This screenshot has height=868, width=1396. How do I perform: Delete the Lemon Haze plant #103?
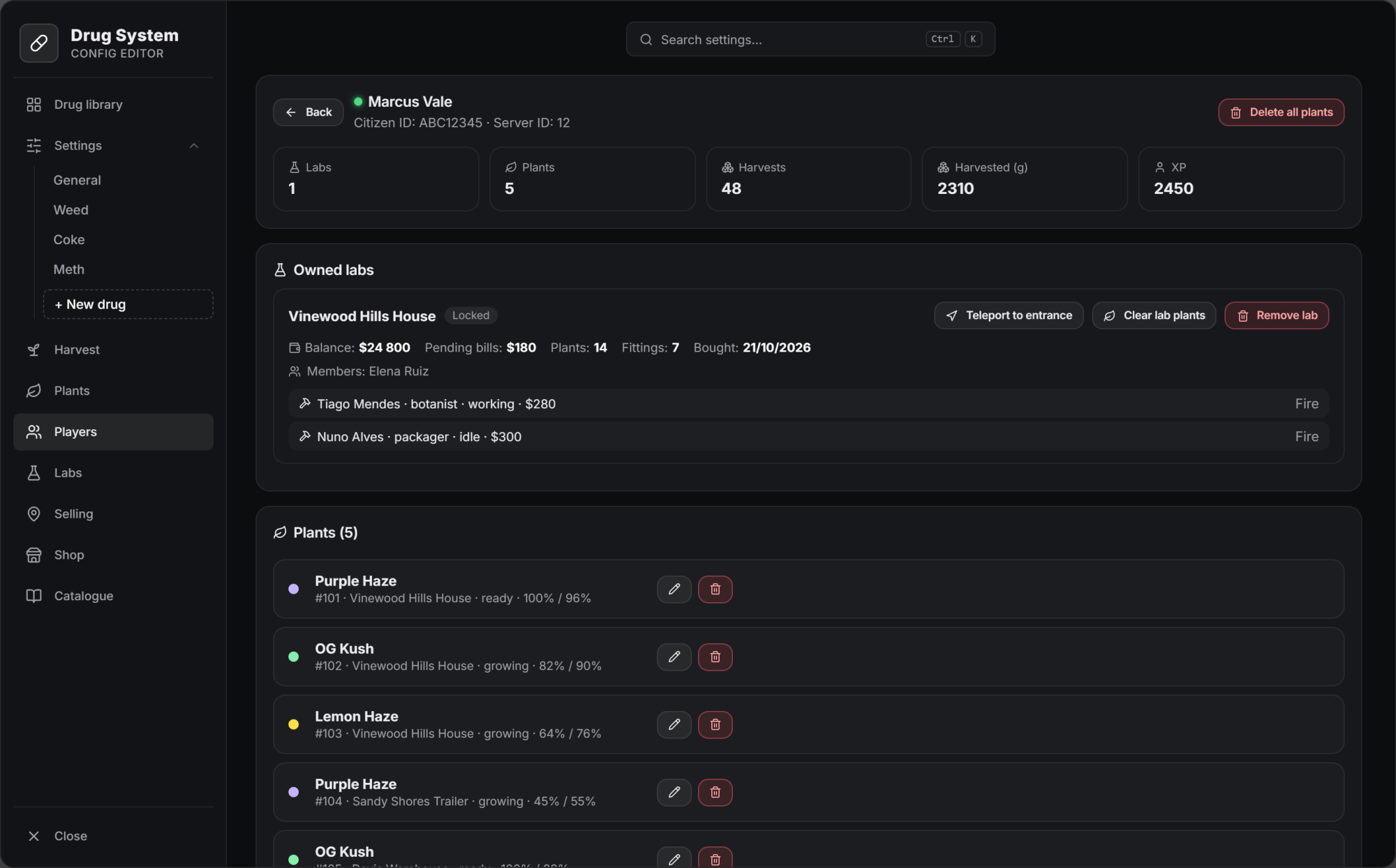pyautogui.click(x=715, y=724)
